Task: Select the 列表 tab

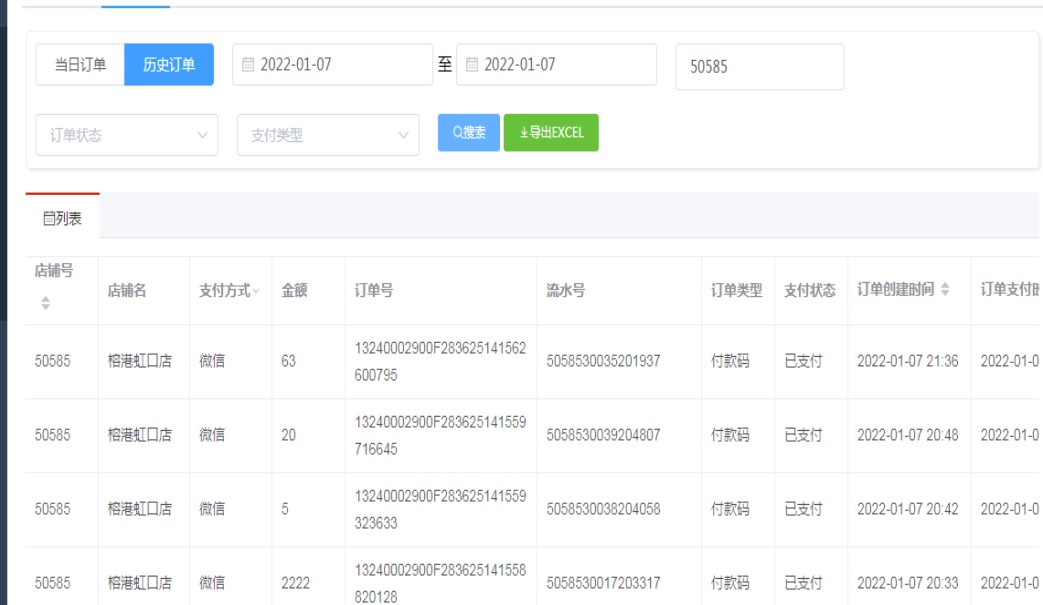Action: tap(62, 218)
